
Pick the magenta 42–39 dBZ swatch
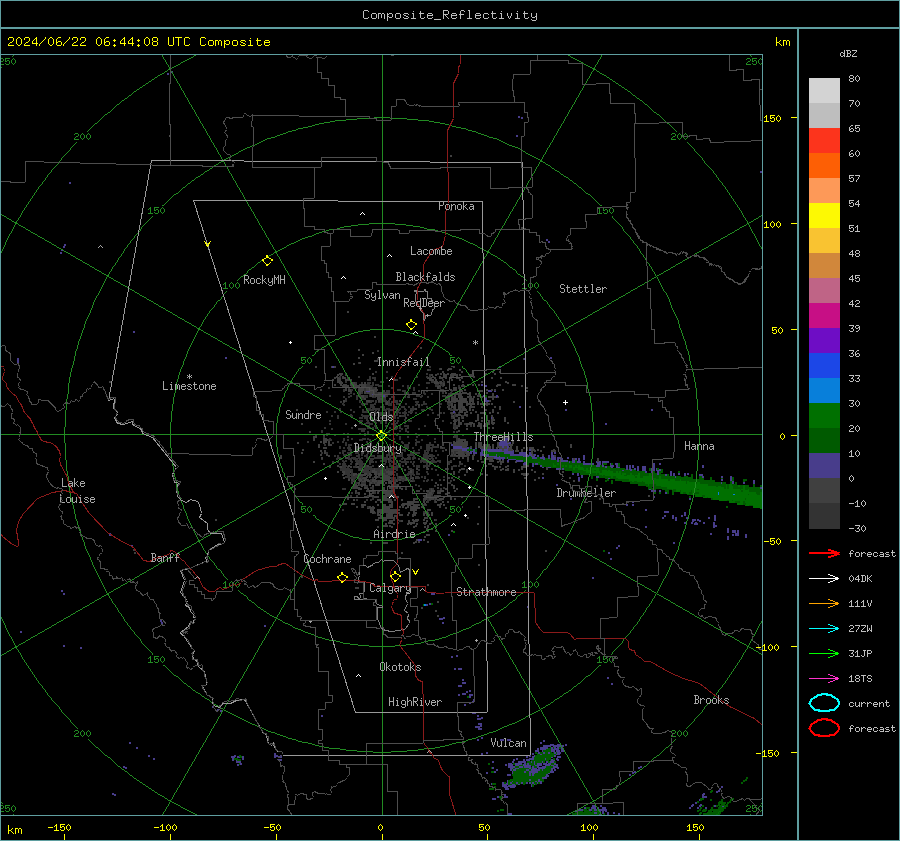coord(824,316)
